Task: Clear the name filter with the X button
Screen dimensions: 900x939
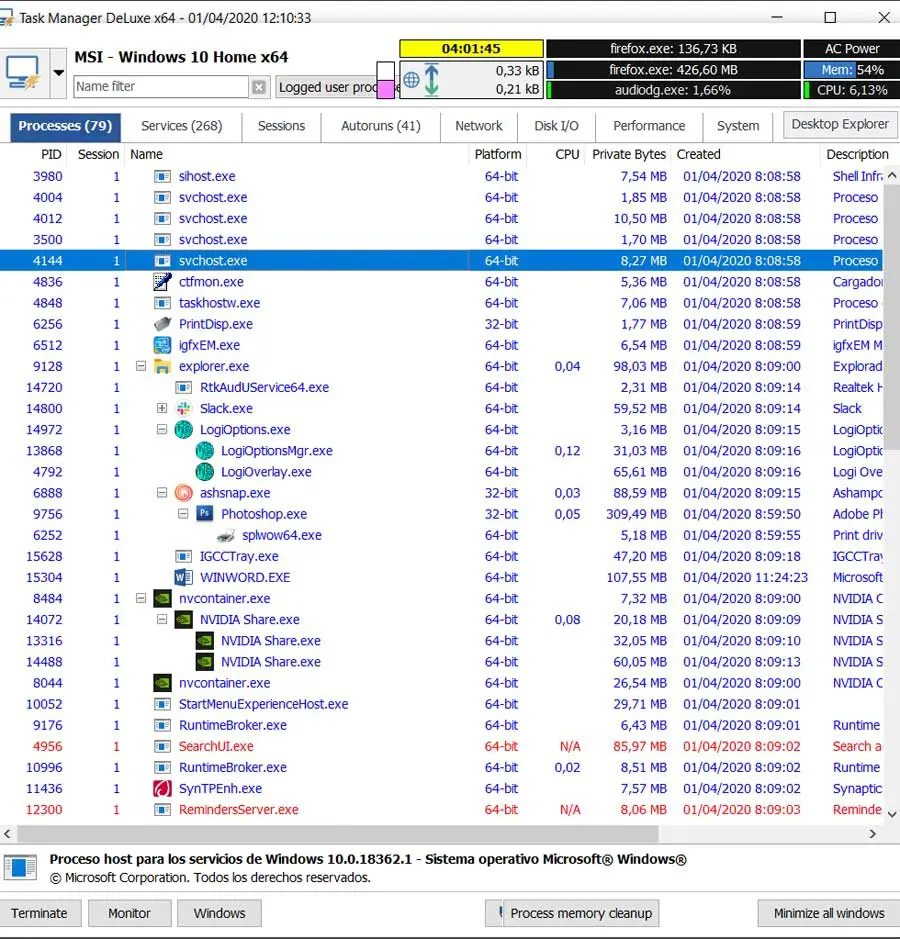Action: (259, 87)
